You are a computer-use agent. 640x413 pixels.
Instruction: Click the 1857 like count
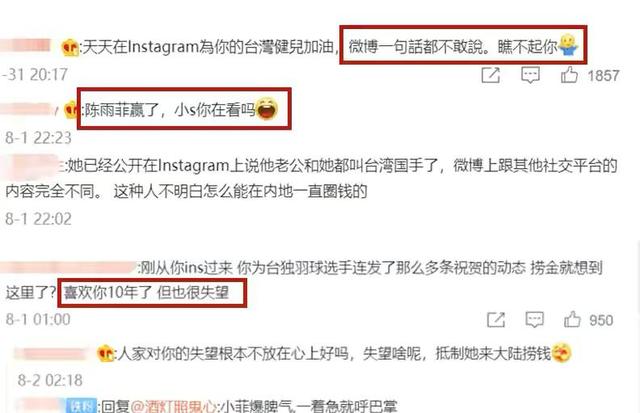[603, 75]
